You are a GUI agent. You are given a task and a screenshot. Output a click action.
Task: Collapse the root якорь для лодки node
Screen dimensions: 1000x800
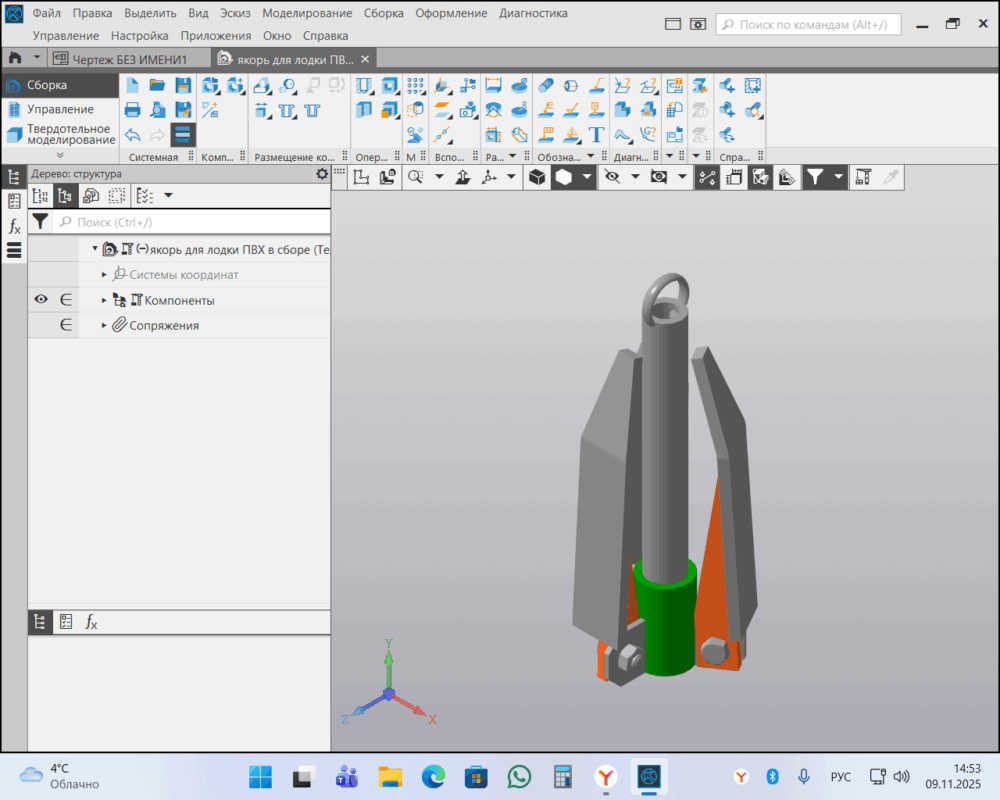click(95, 249)
